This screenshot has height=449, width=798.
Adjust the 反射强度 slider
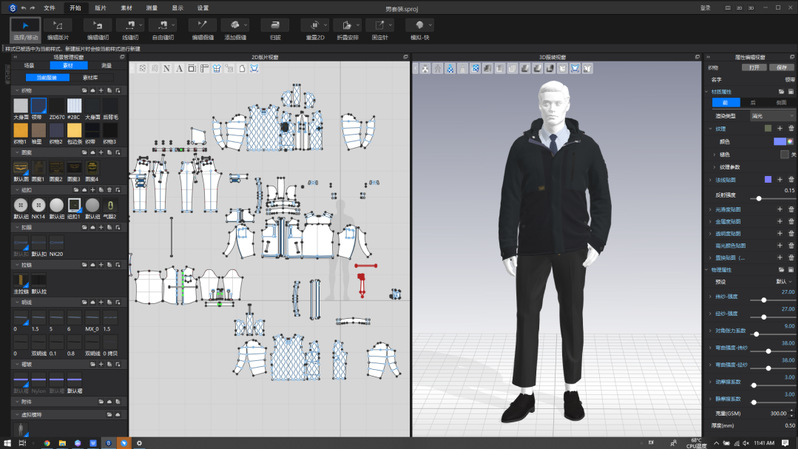click(x=759, y=198)
